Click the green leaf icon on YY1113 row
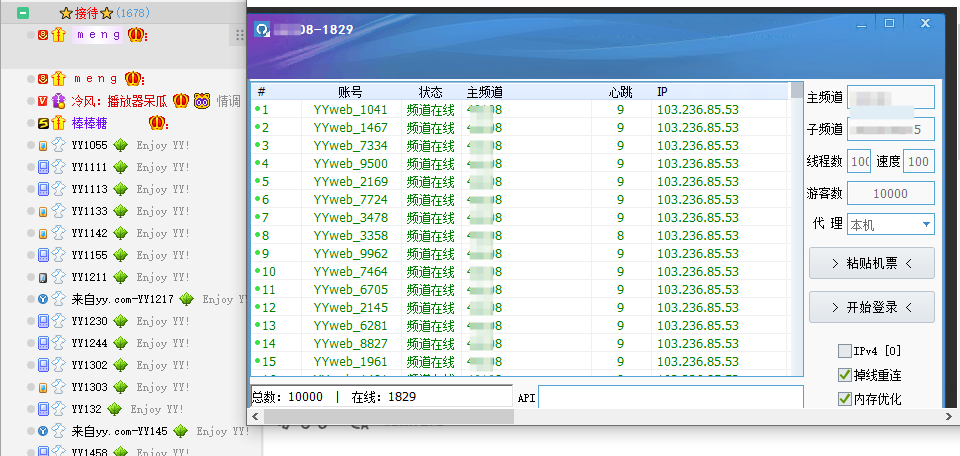The width and height of the screenshot is (960, 456). tap(121, 189)
